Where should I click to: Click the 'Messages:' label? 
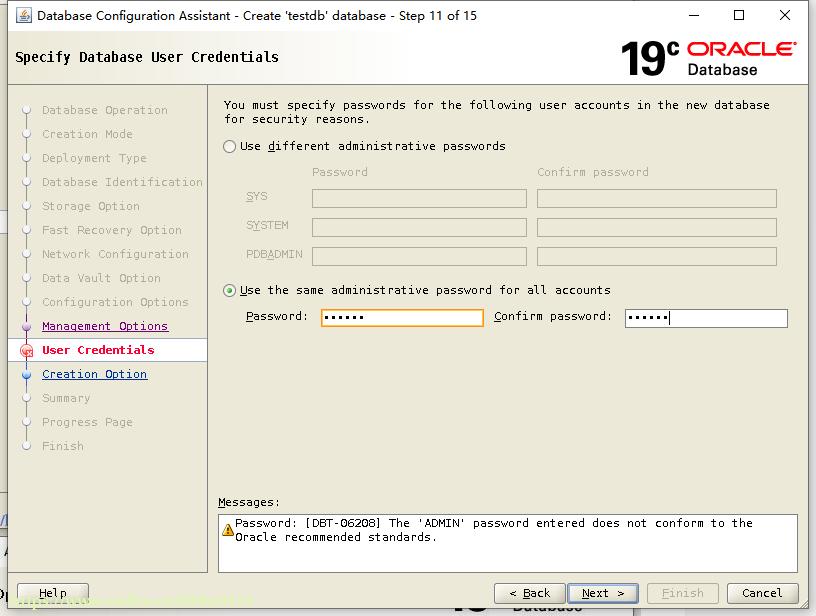(249, 503)
